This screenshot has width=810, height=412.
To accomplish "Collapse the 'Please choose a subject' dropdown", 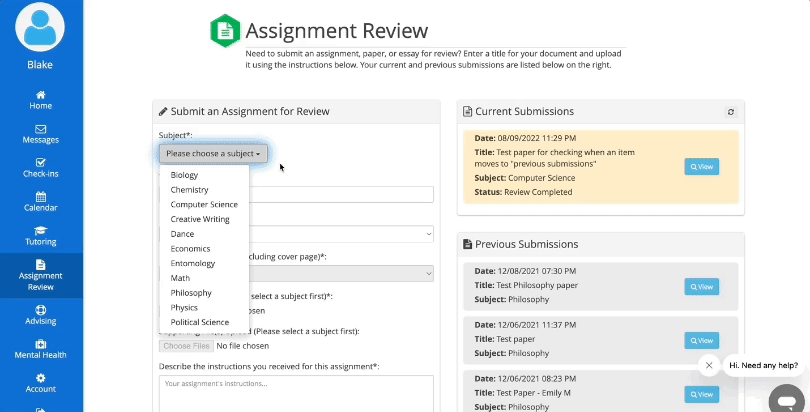I will coord(213,154).
